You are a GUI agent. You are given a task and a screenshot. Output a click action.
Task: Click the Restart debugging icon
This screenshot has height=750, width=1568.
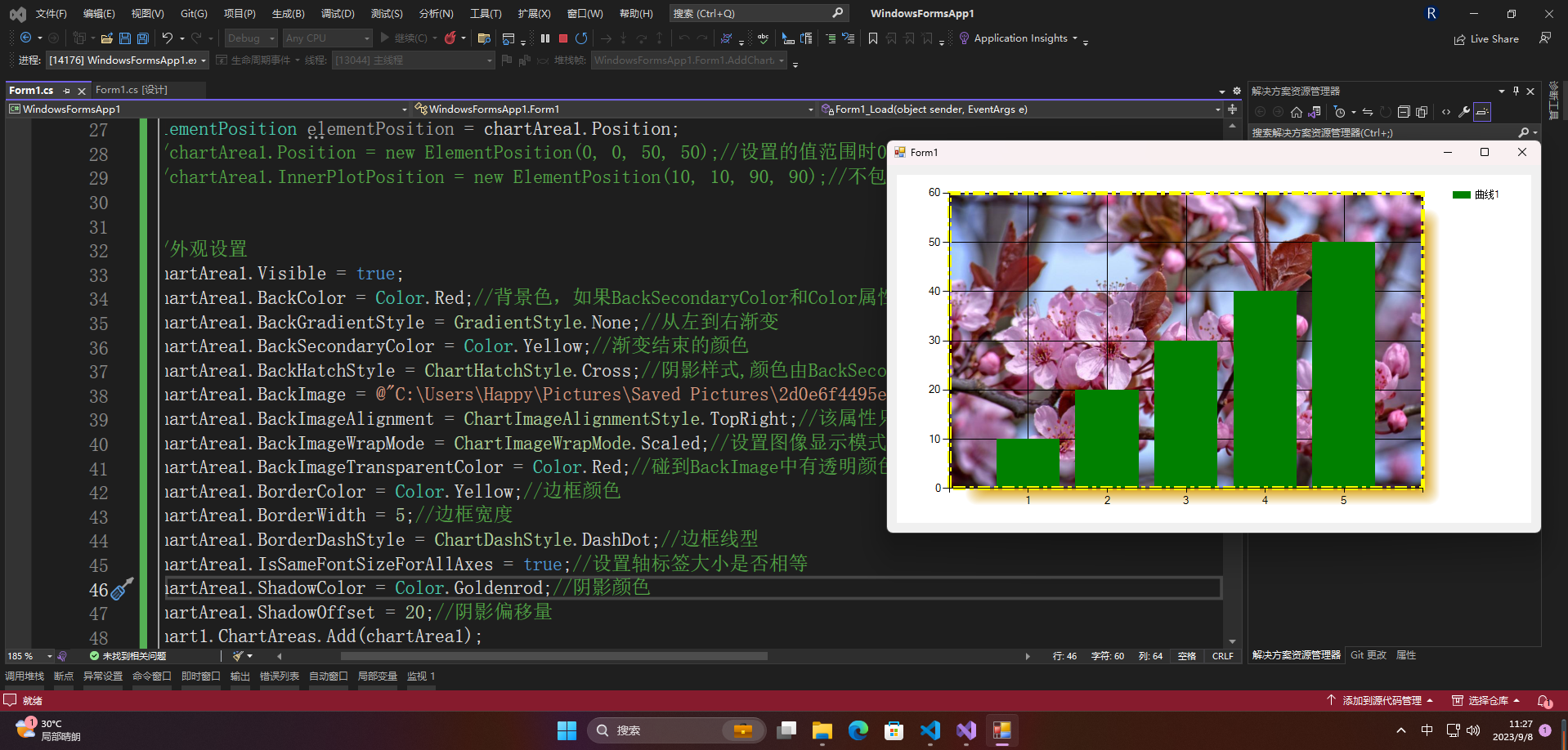581,38
